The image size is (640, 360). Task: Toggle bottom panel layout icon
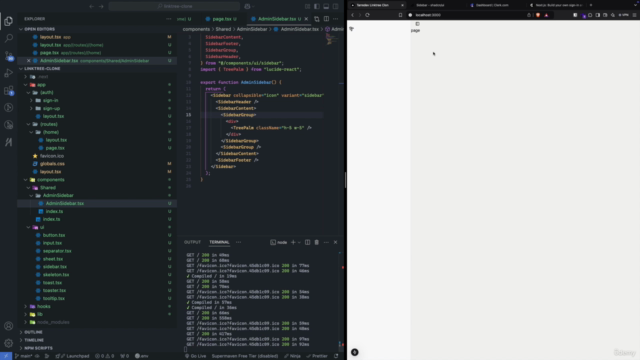pos(326,7)
